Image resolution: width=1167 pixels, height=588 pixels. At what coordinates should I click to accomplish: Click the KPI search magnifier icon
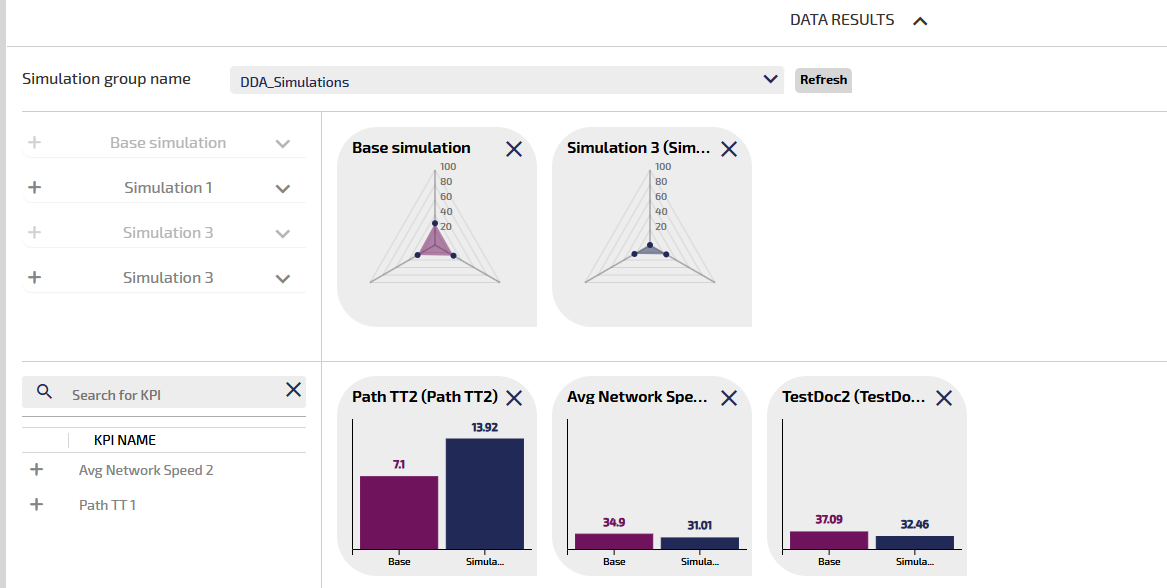(x=44, y=391)
